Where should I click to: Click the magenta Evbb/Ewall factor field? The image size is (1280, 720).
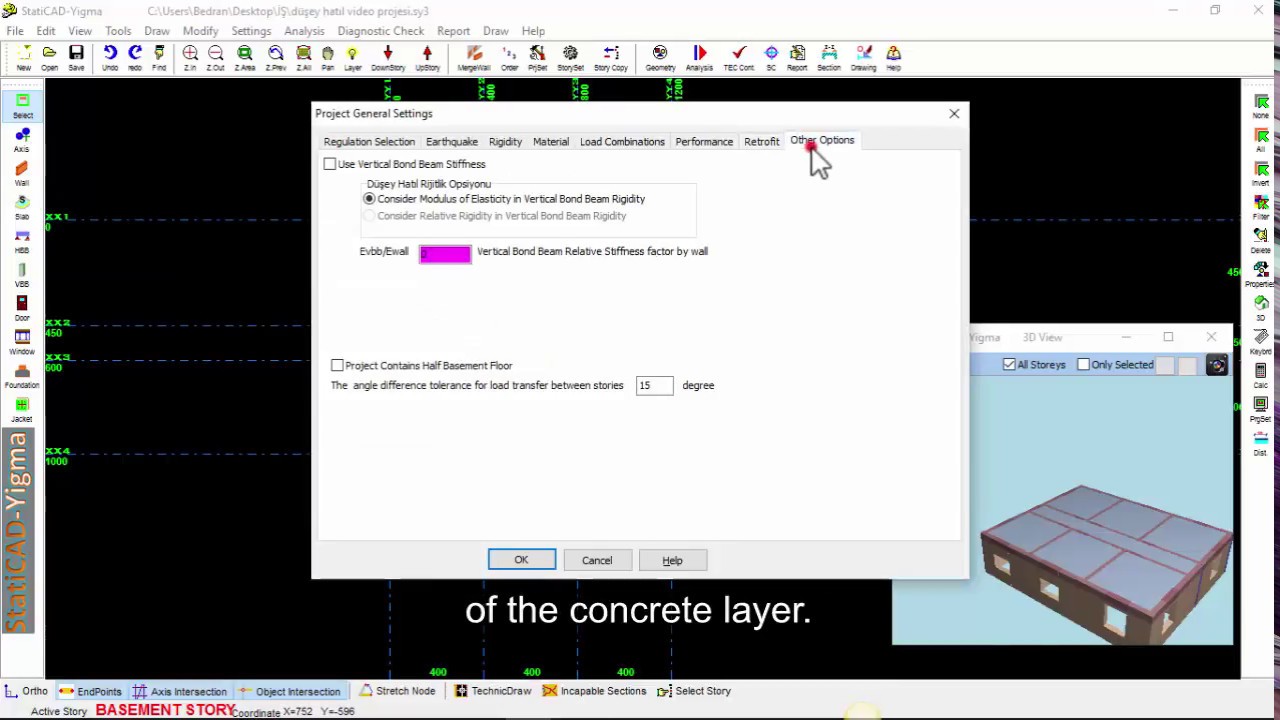(x=445, y=253)
